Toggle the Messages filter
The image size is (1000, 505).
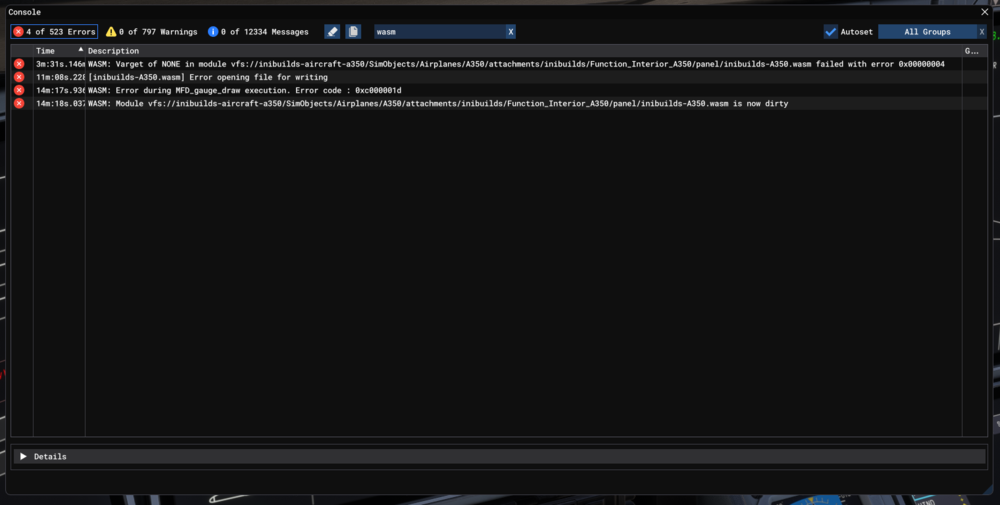click(258, 32)
